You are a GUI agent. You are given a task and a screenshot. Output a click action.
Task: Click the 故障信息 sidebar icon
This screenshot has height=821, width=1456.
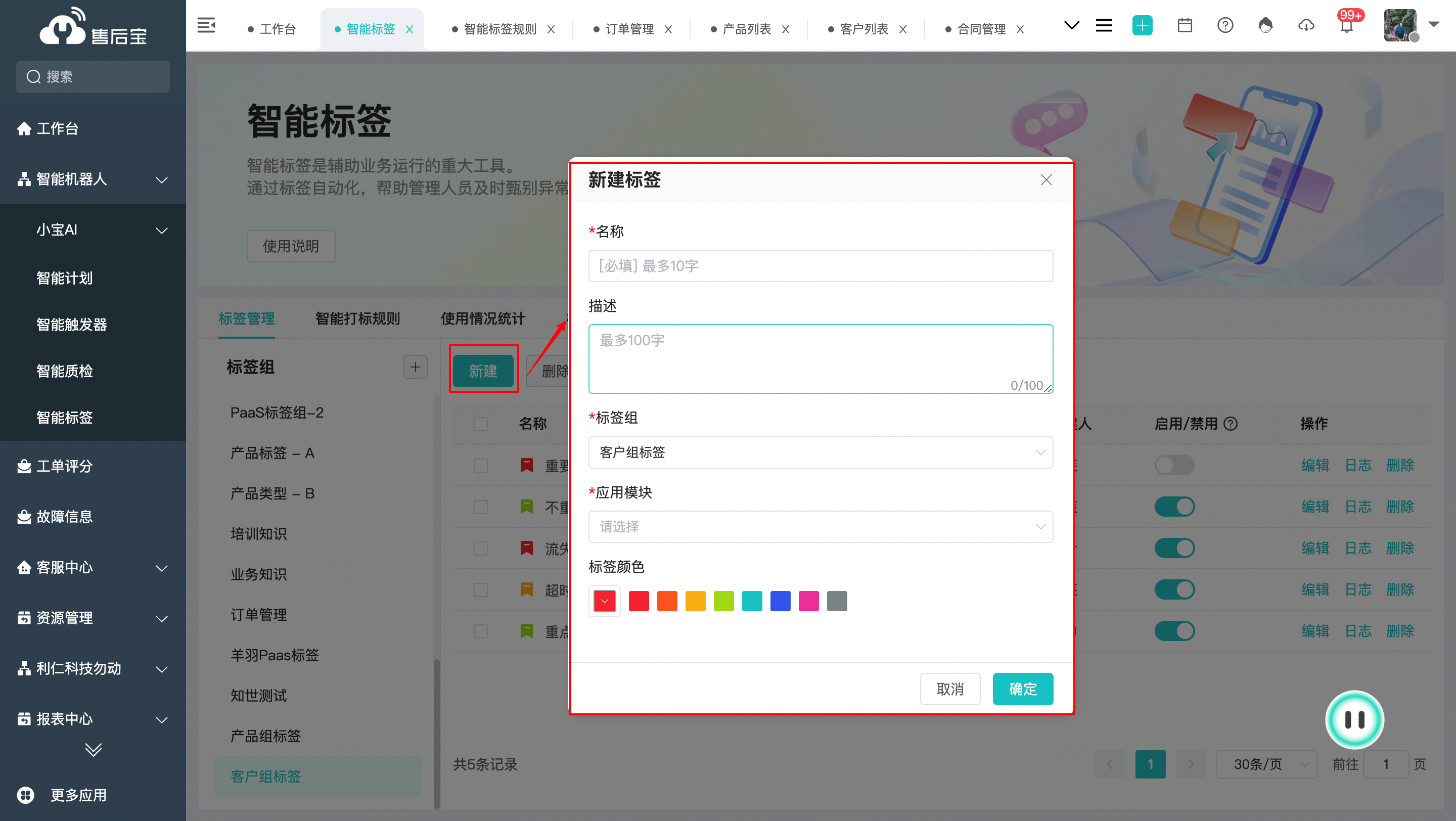[x=24, y=517]
